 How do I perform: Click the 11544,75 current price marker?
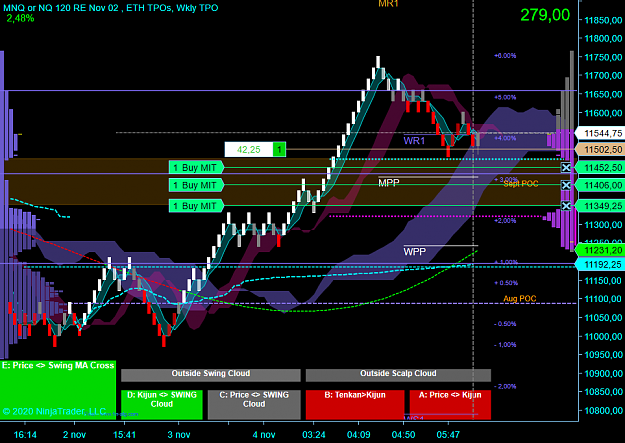coord(601,133)
